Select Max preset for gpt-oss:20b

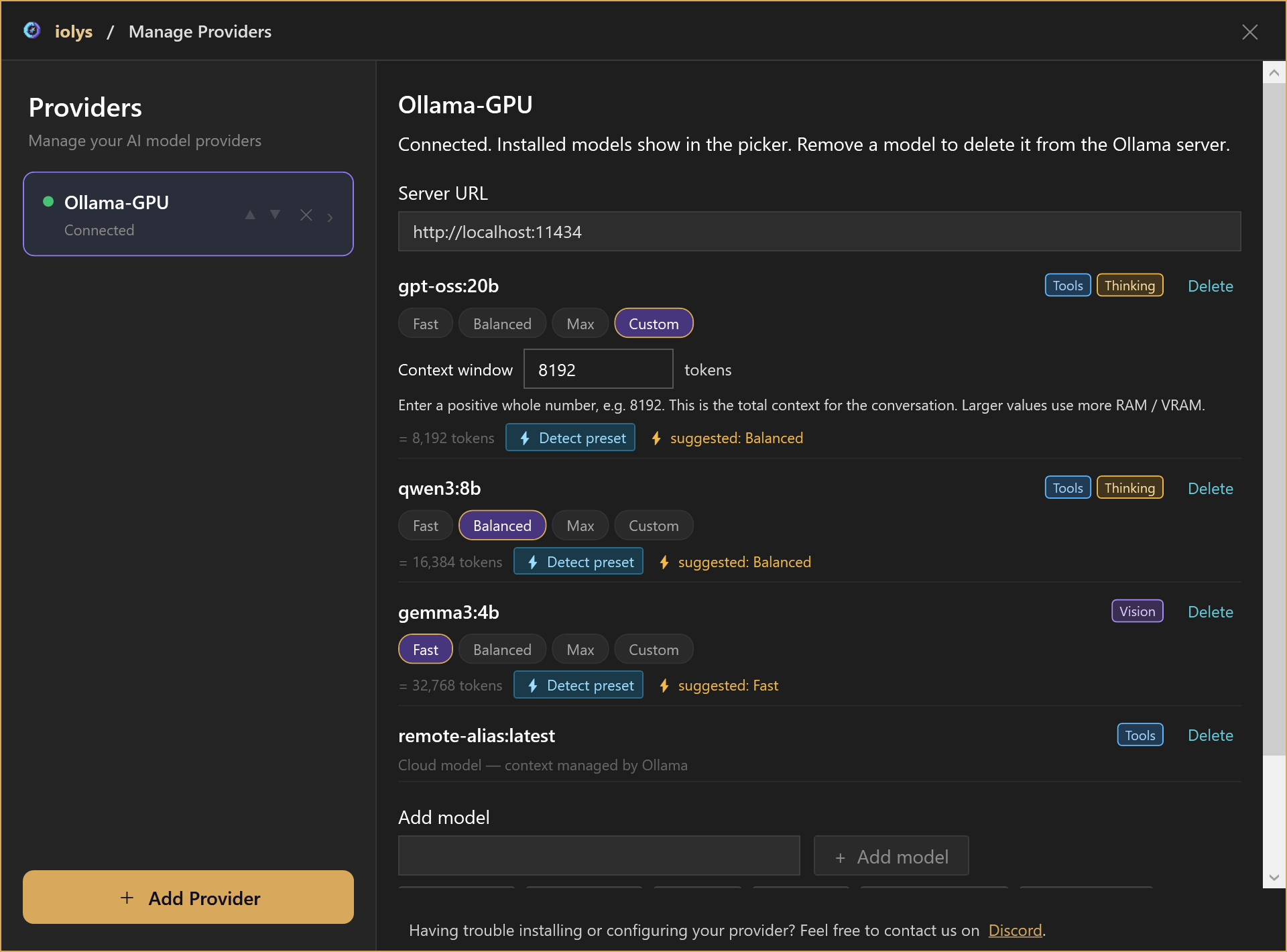tap(580, 324)
